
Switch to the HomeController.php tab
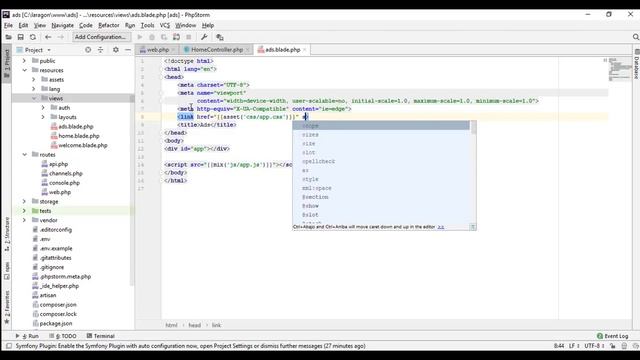pos(217,50)
